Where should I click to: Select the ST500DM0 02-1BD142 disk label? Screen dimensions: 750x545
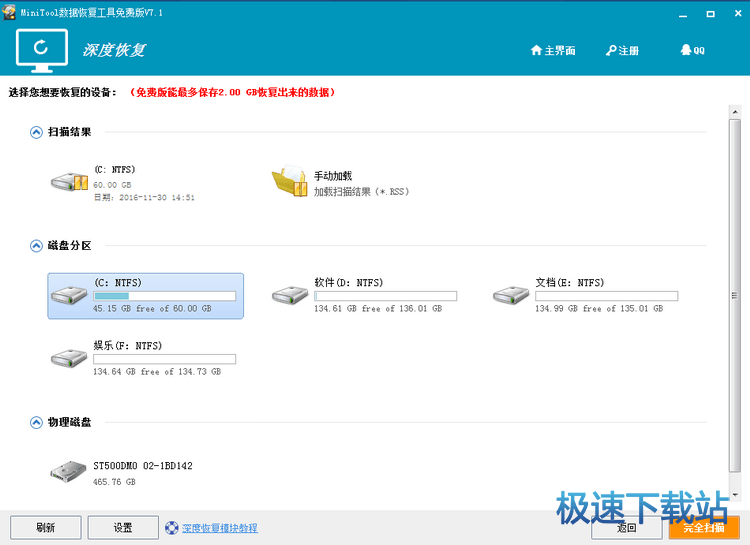click(143, 466)
